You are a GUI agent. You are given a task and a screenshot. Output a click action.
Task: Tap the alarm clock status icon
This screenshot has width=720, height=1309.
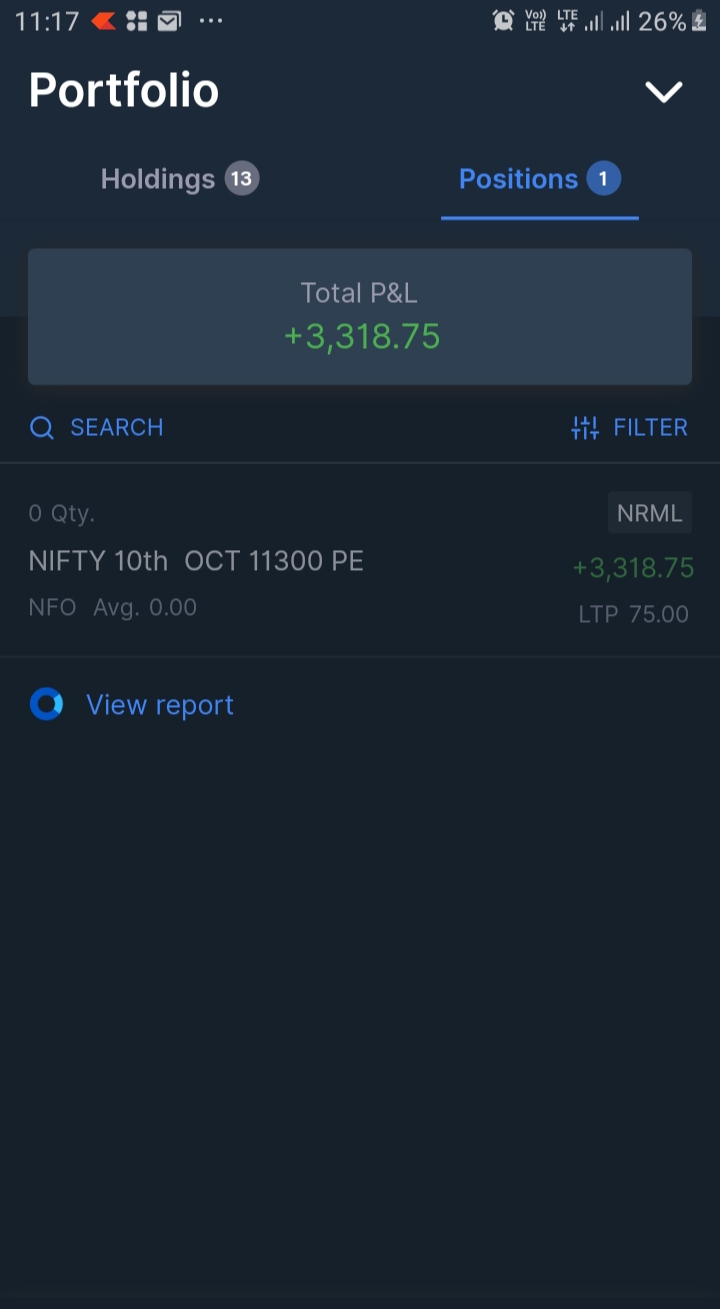[503, 21]
